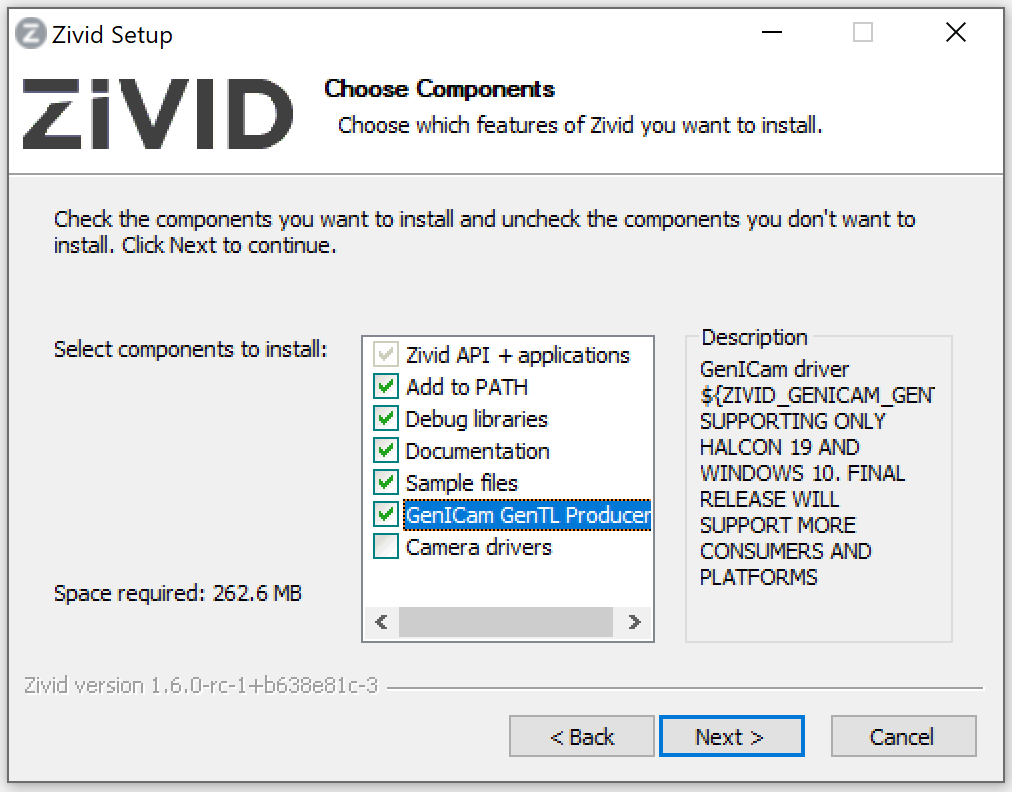This screenshot has width=1012, height=792.
Task: Uncheck the Add to PATH checkbox
Action: (385, 387)
